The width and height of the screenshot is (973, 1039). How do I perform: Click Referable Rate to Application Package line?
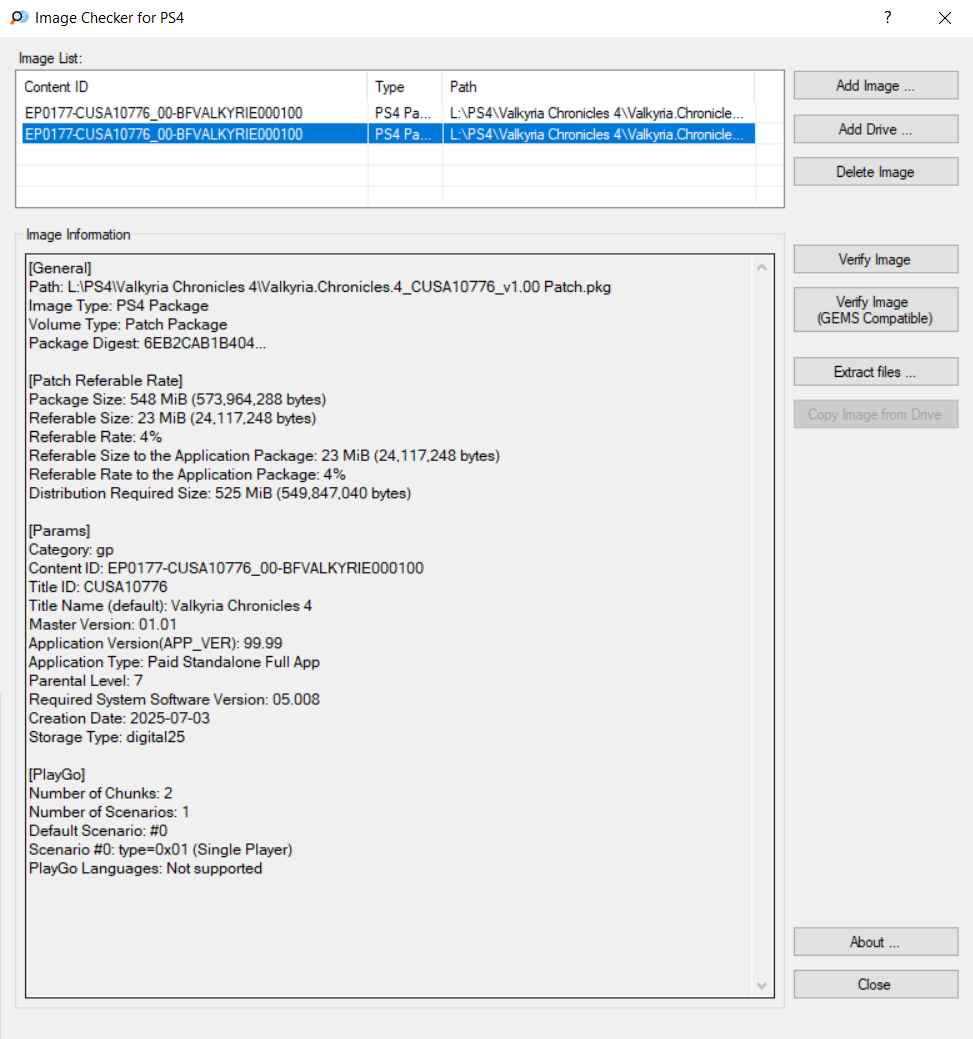pyautogui.click(x=187, y=474)
